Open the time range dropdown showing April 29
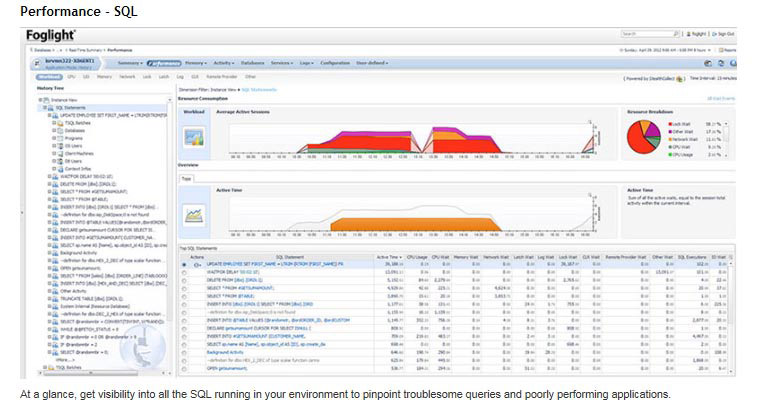The image size is (757, 409). [x=664, y=50]
